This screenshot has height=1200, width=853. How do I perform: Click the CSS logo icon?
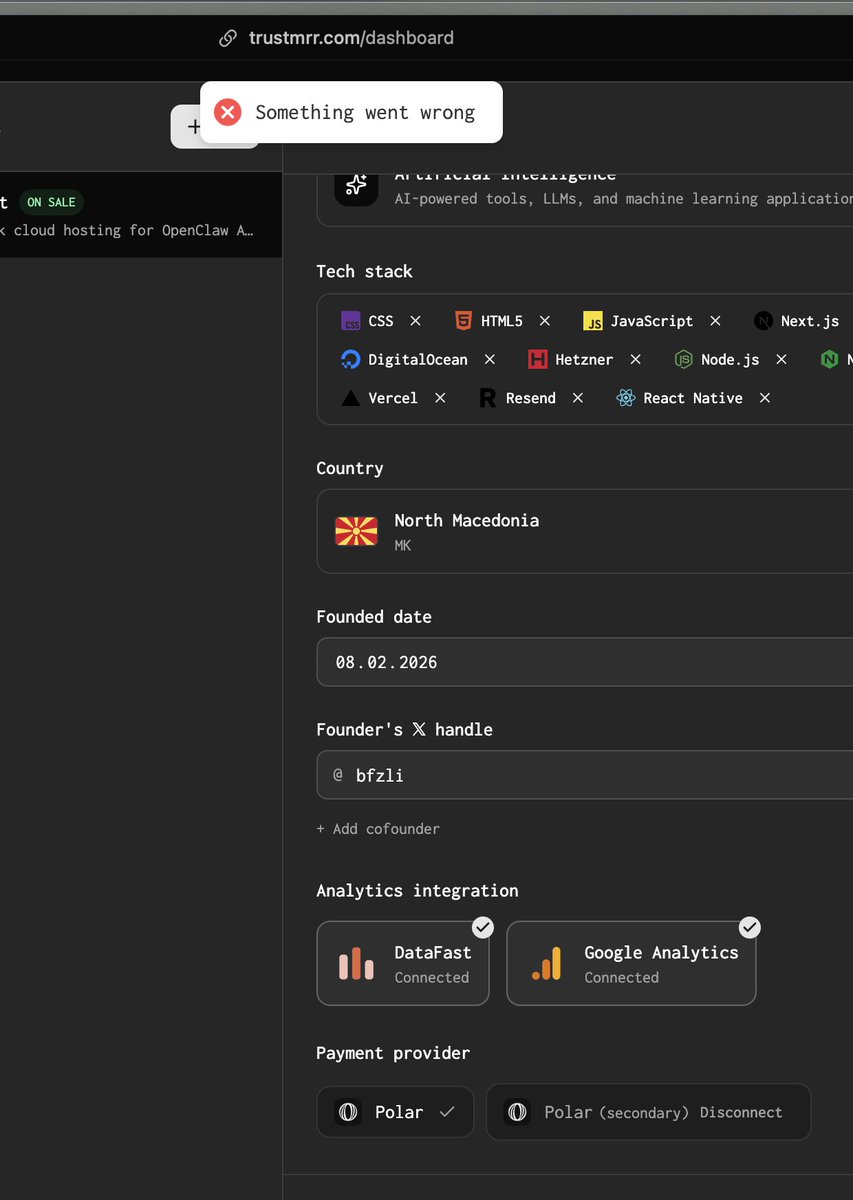coord(351,321)
